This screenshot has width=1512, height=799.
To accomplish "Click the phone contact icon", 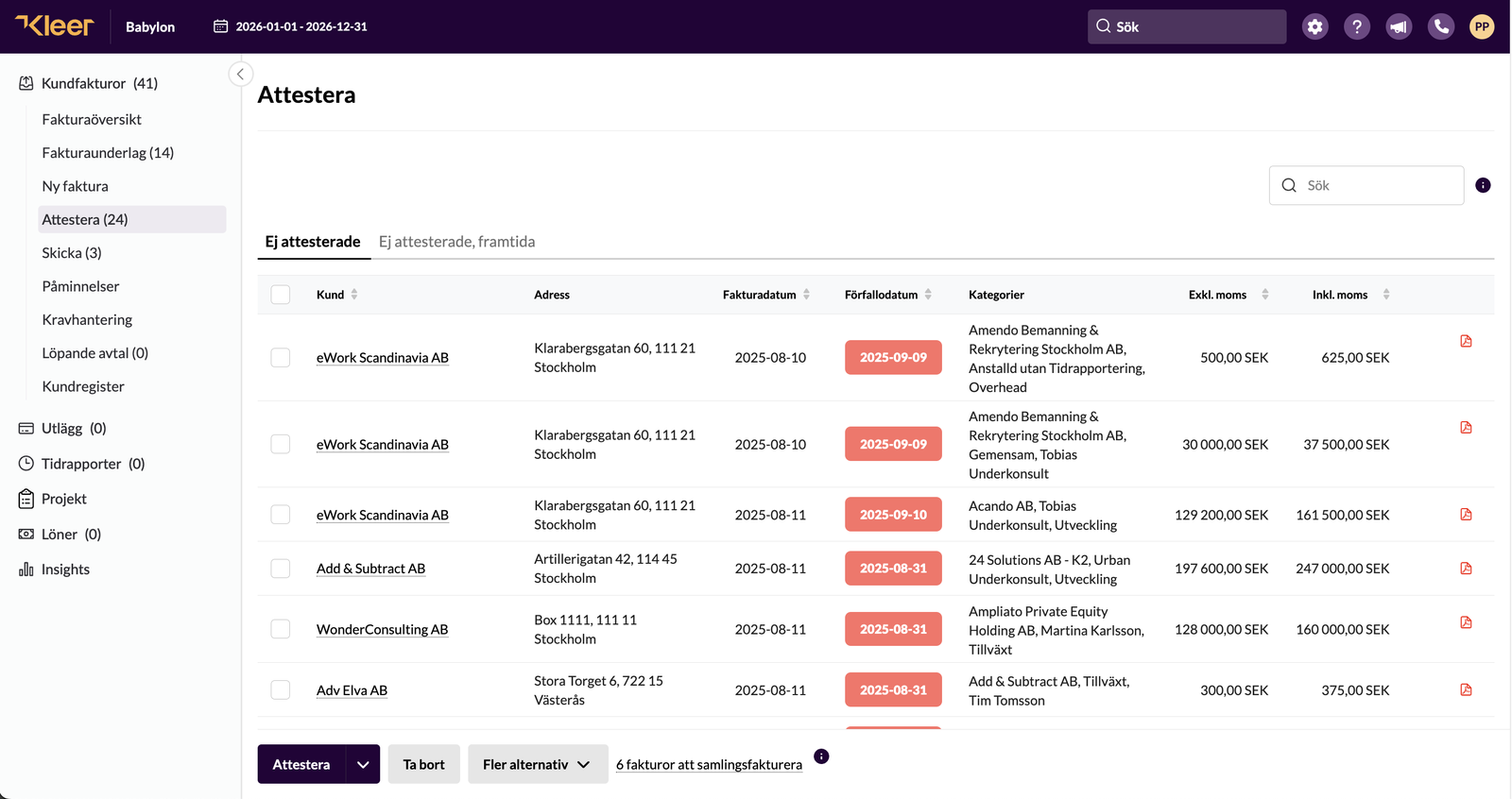I will [1440, 26].
